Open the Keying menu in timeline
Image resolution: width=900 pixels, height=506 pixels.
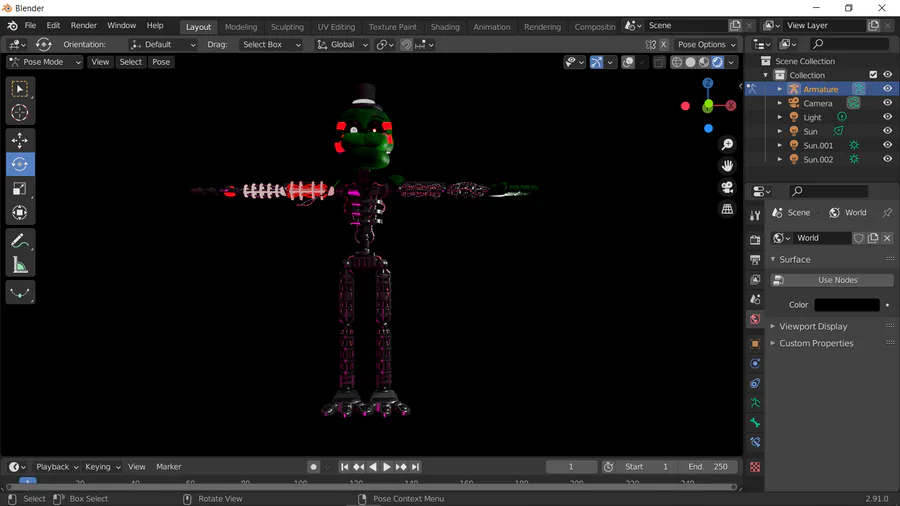coord(102,467)
